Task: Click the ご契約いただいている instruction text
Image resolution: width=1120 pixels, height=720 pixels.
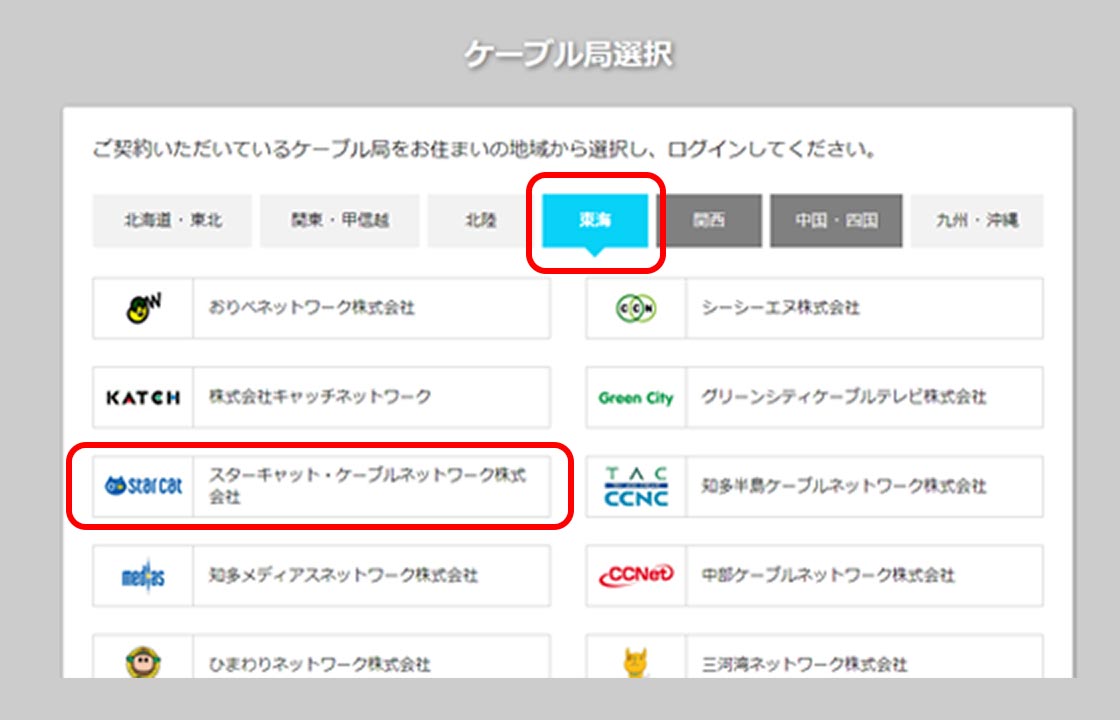Action: 484,150
